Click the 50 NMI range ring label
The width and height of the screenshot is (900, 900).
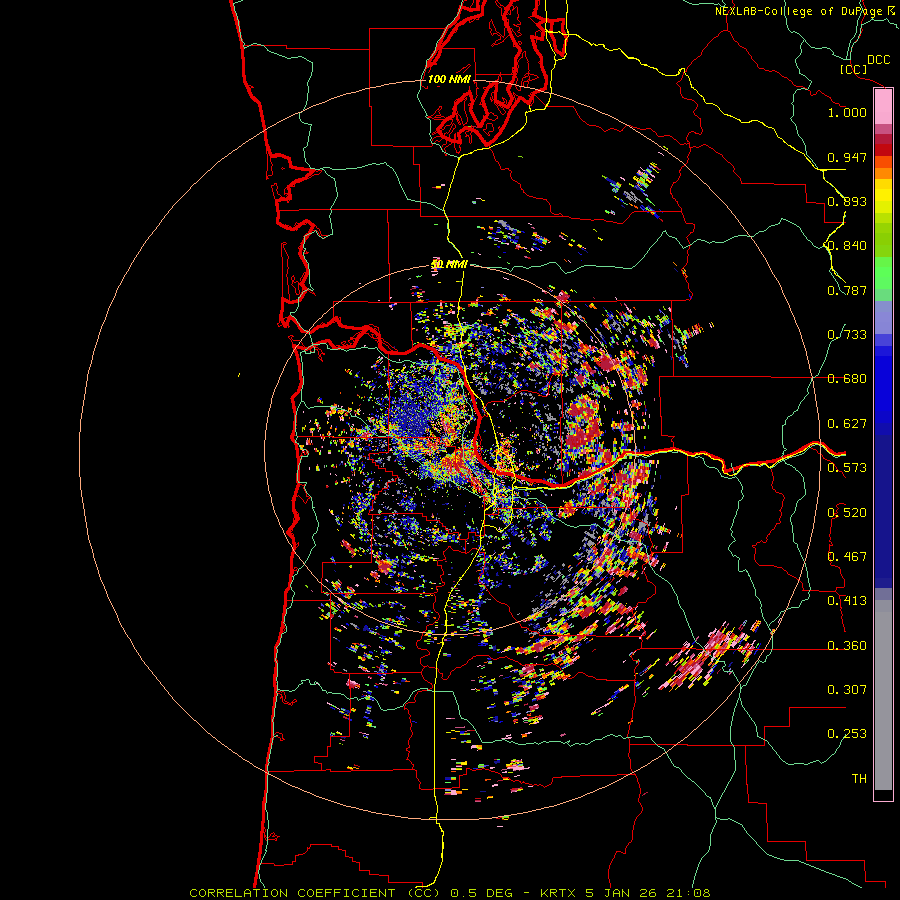pyautogui.click(x=449, y=265)
